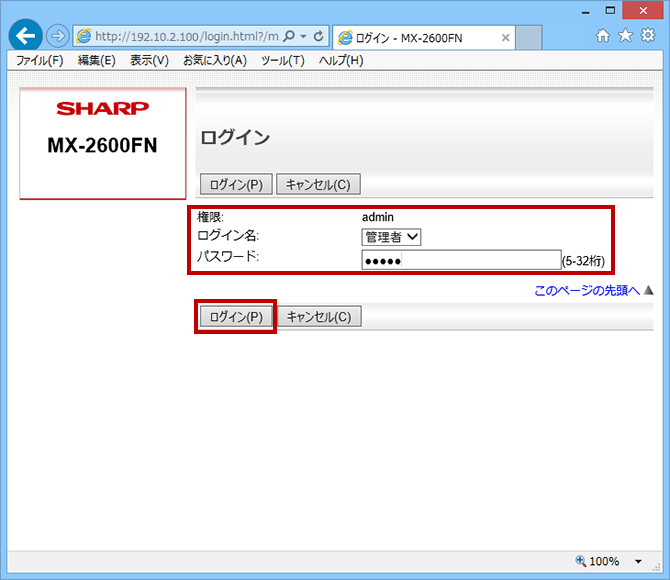
Task: Click the browser Back arrow button
Action: tap(25, 36)
